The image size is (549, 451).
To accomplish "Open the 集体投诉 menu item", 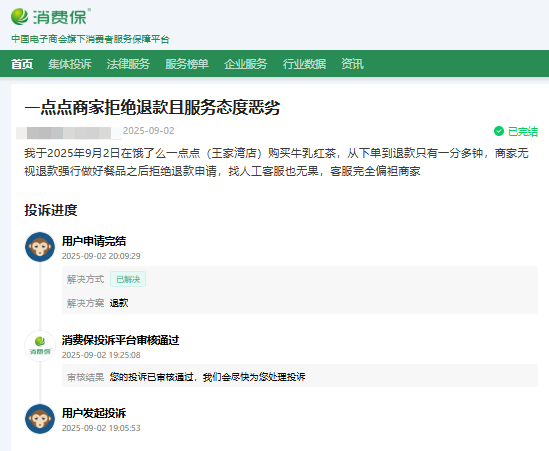I will pos(70,64).
